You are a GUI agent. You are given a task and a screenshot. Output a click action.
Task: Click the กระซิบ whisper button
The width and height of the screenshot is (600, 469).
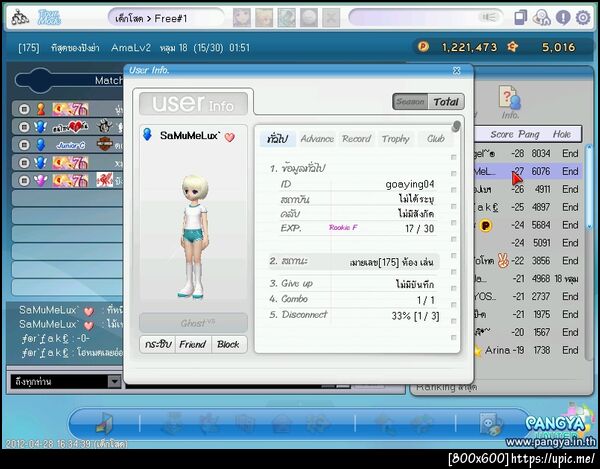[x=158, y=344]
